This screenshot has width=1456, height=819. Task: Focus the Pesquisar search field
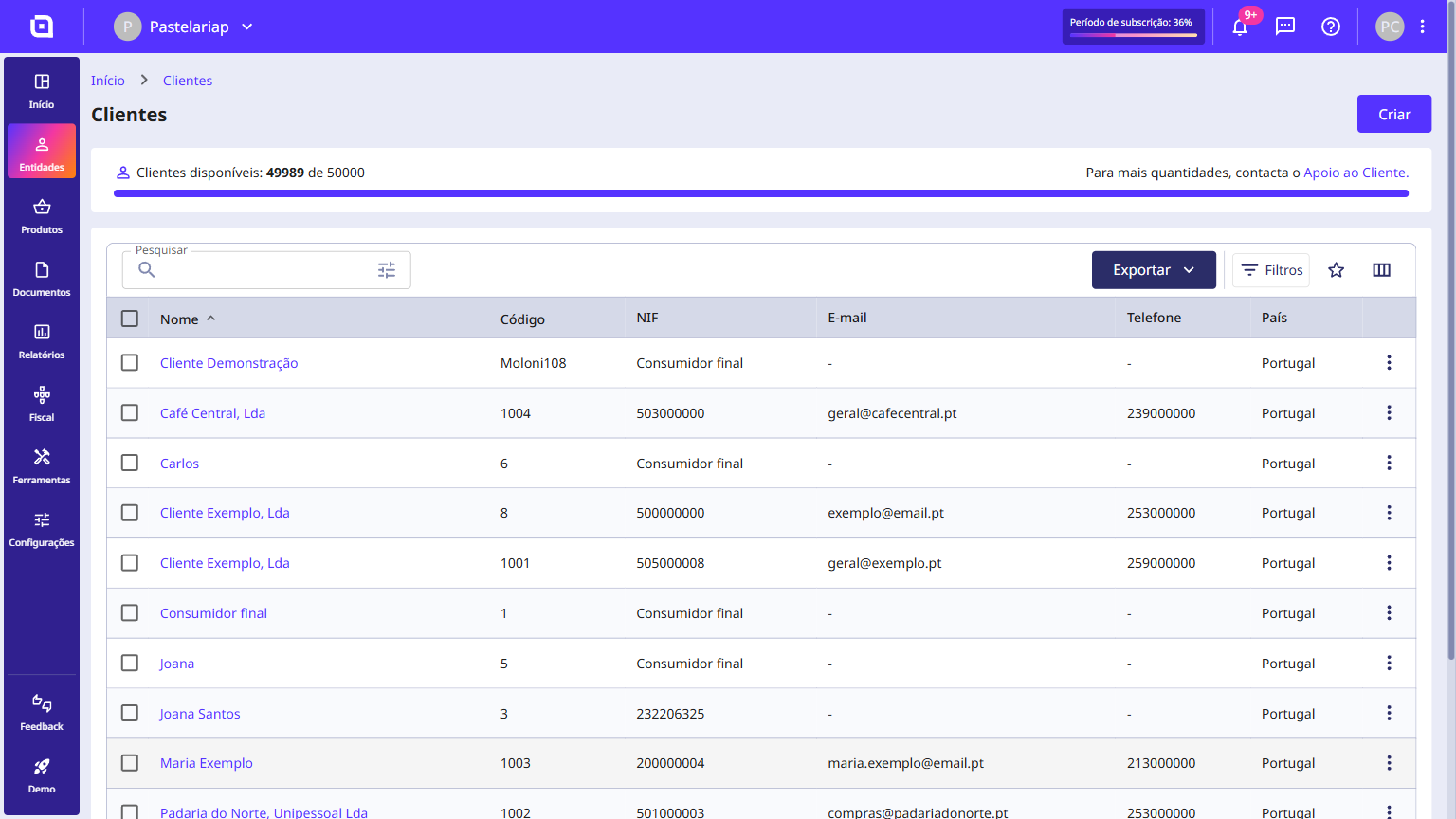point(266,270)
